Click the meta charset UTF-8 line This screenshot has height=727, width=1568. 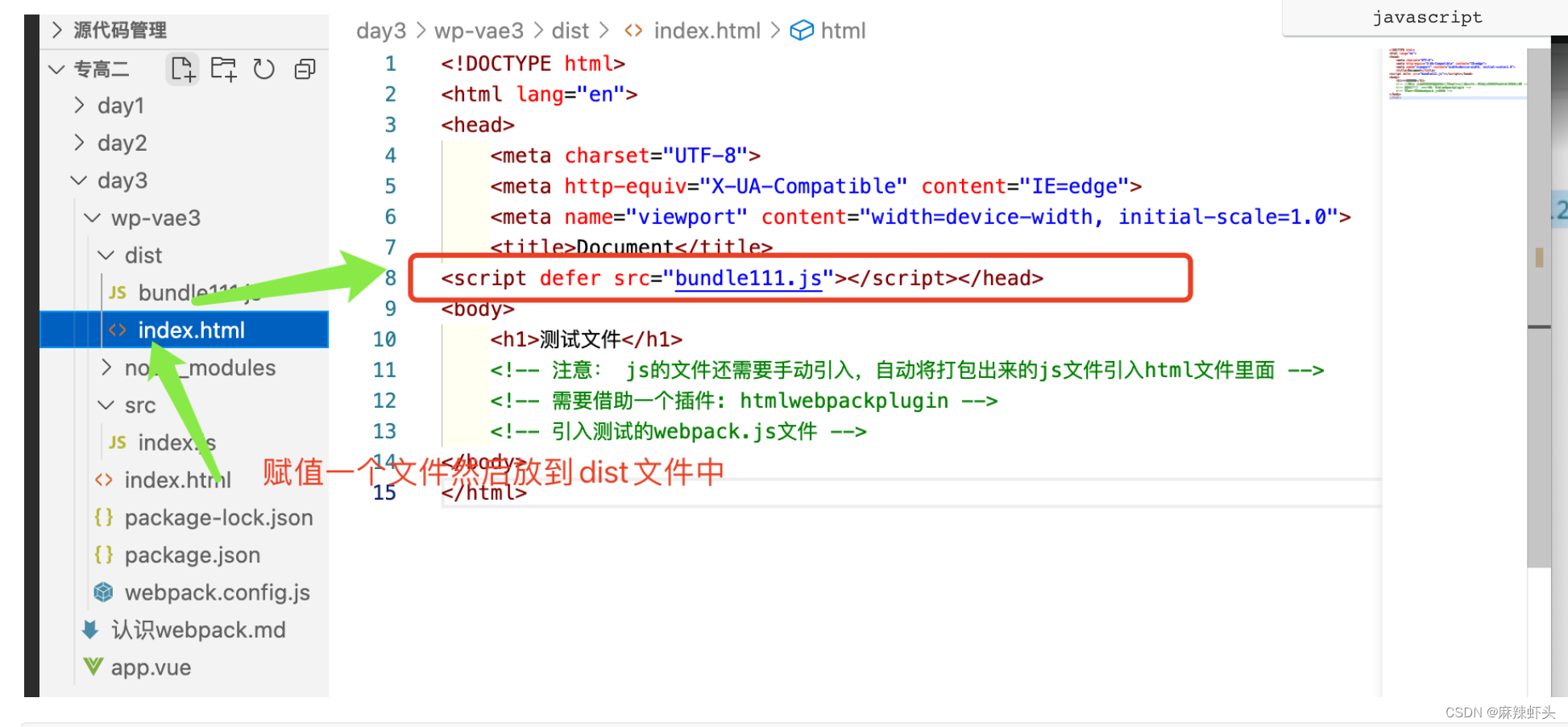(x=625, y=156)
